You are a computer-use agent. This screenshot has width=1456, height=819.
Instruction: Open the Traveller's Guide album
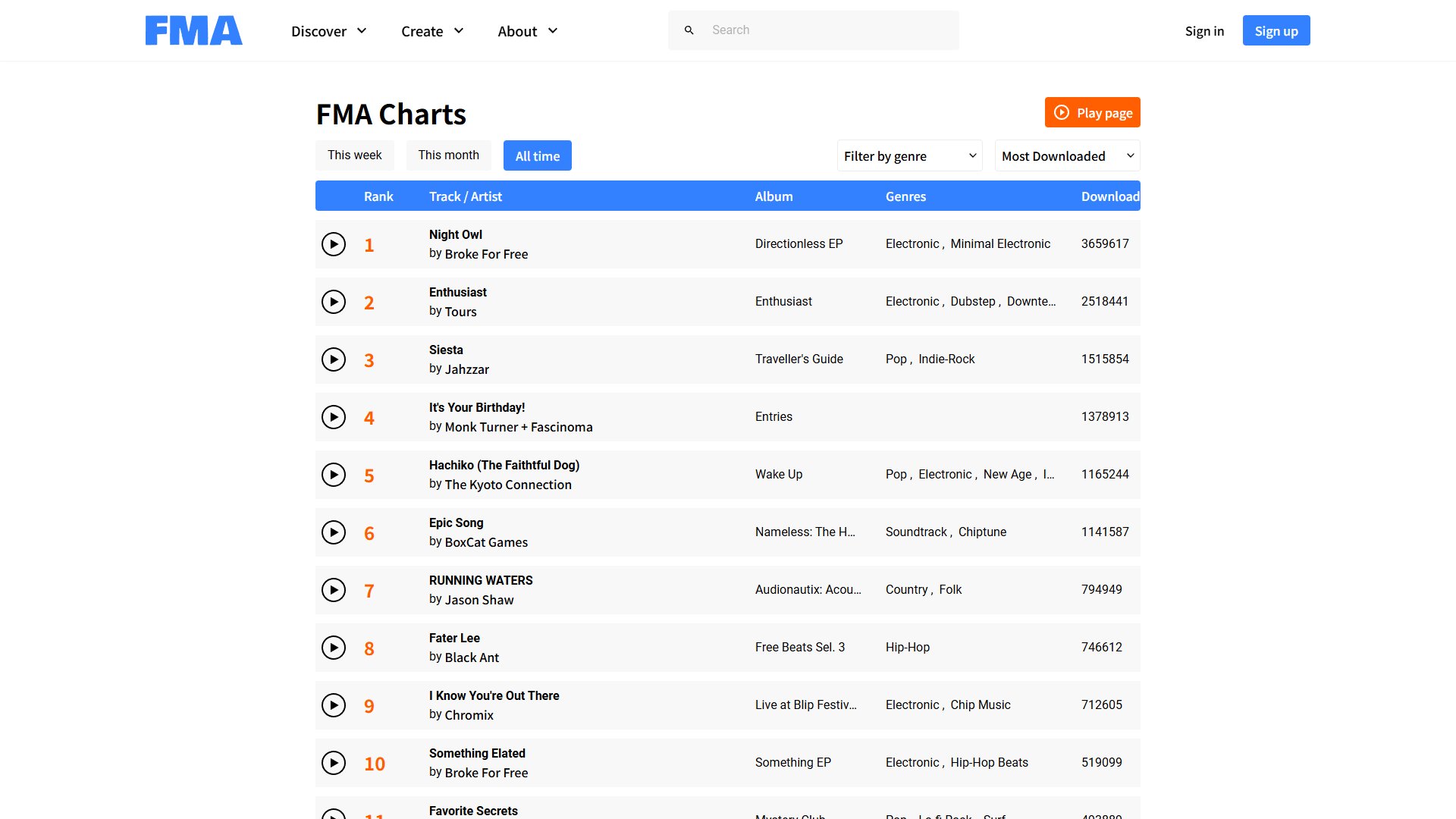(799, 359)
